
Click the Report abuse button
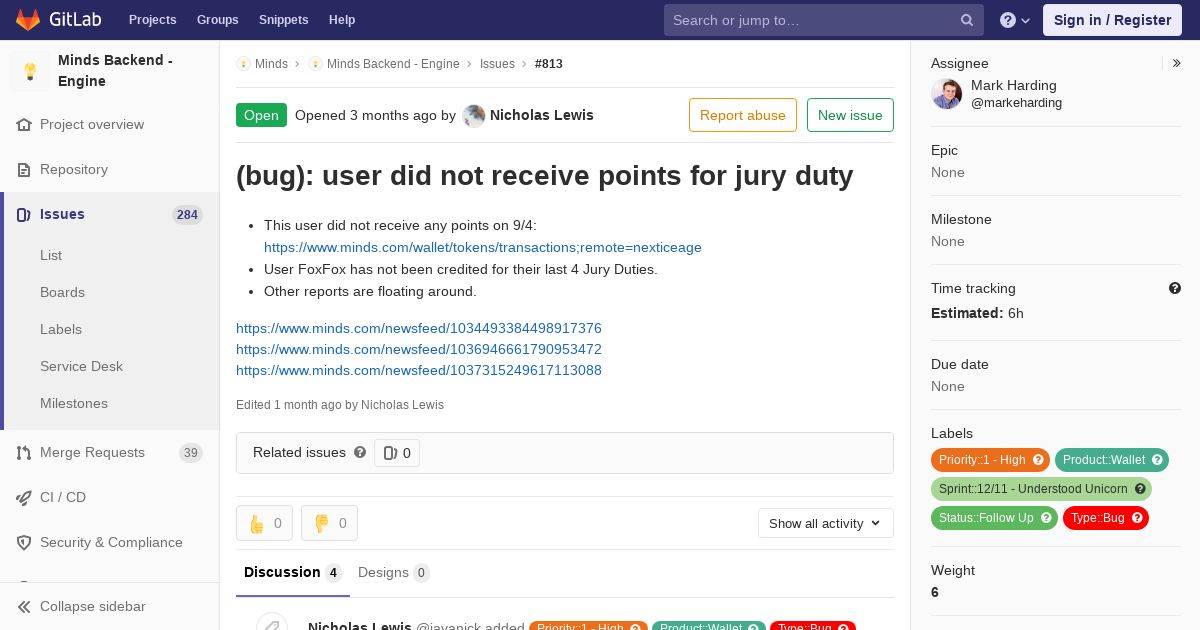pos(743,115)
